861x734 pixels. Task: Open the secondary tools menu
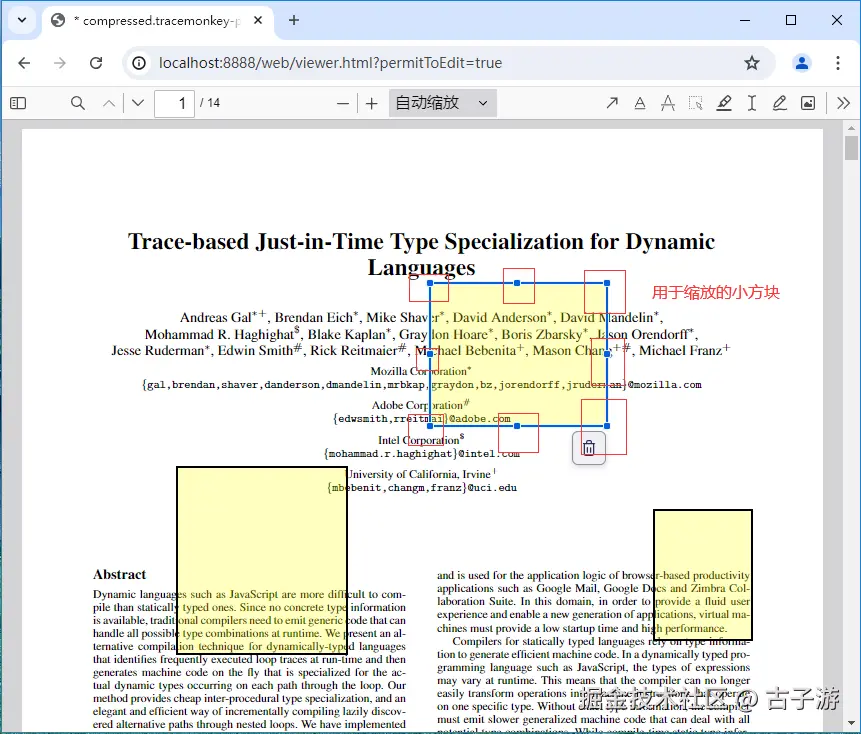[843, 103]
